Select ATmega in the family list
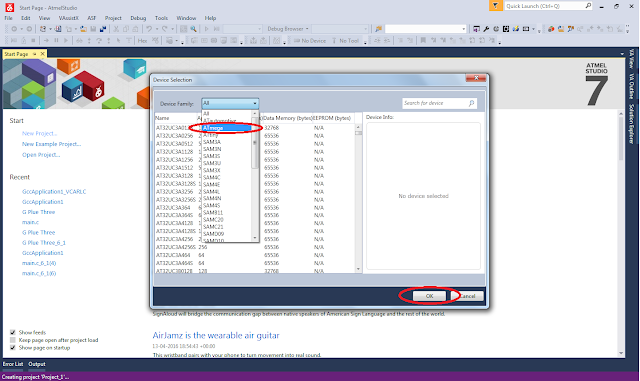 click(227, 128)
